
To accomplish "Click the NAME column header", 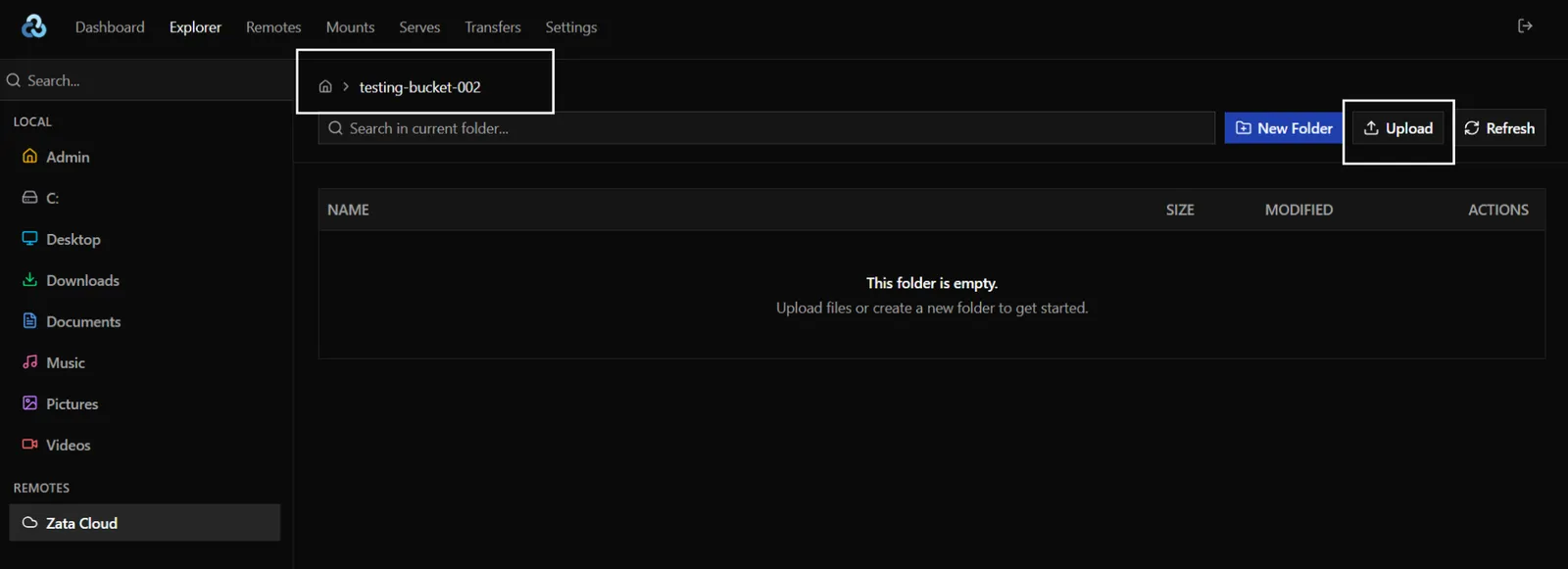I will [x=348, y=210].
